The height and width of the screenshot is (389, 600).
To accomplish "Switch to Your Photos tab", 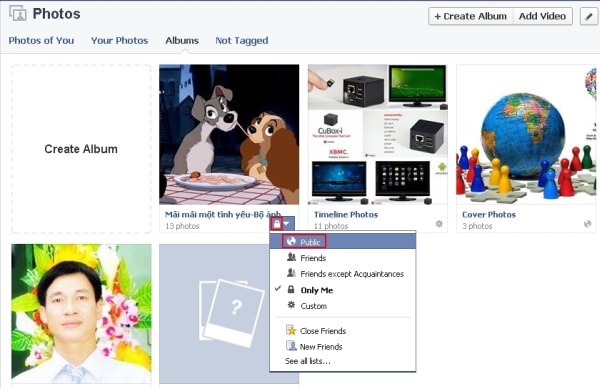I will (x=119, y=40).
